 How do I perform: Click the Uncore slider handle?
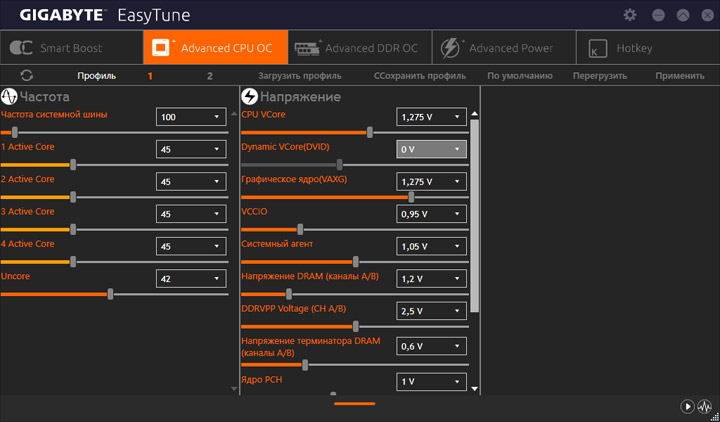point(110,294)
